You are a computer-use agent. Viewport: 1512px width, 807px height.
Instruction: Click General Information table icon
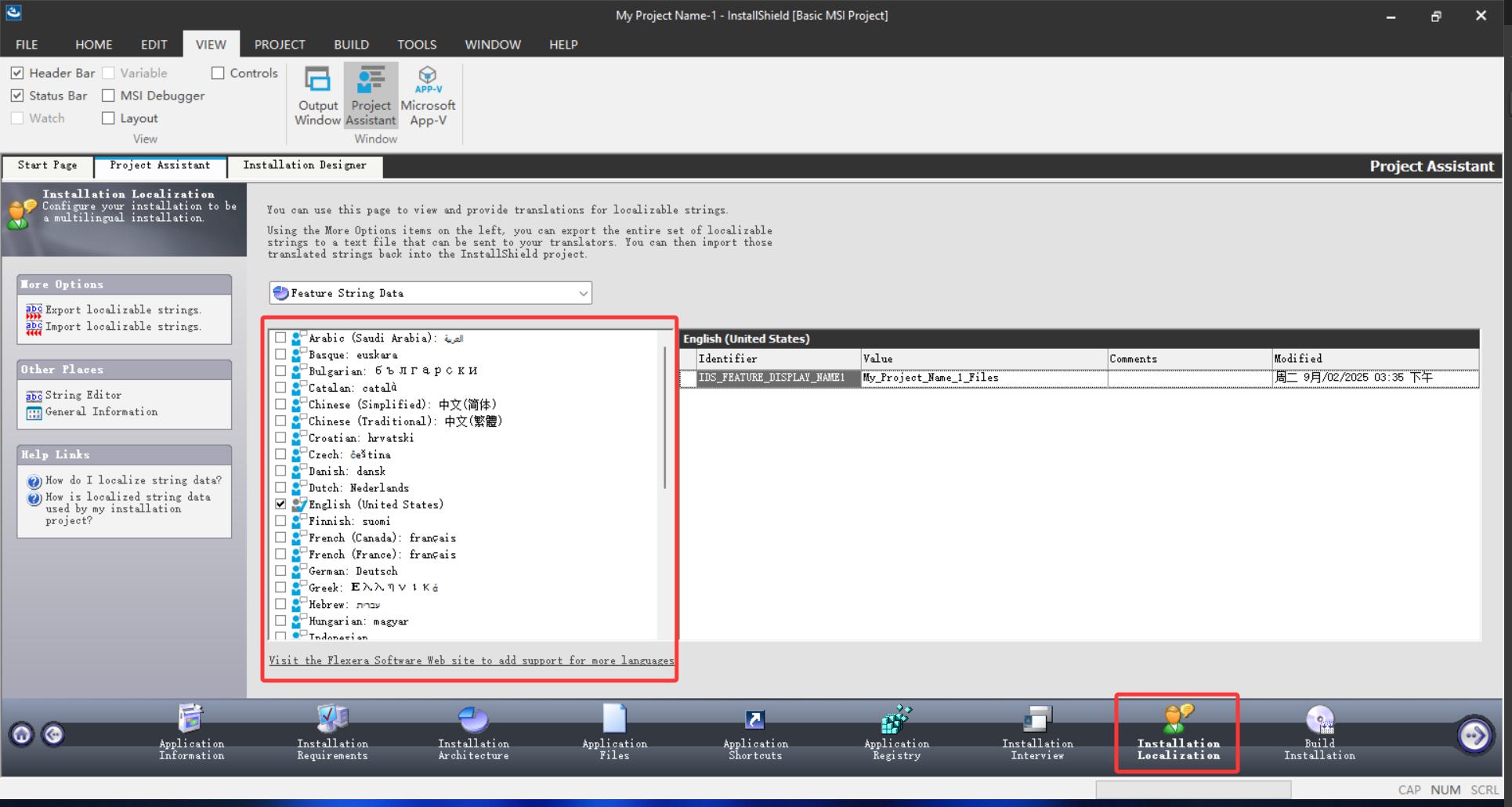point(34,413)
